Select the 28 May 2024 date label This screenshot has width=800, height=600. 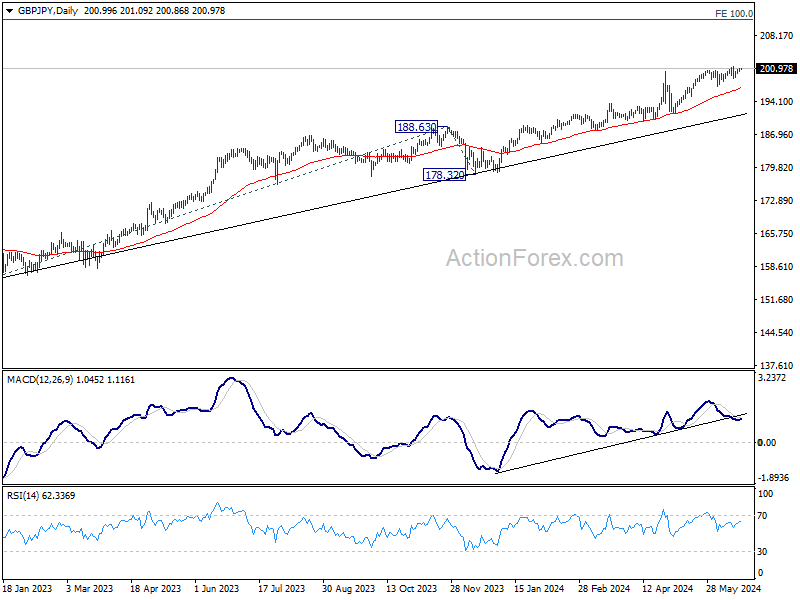click(733, 588)
